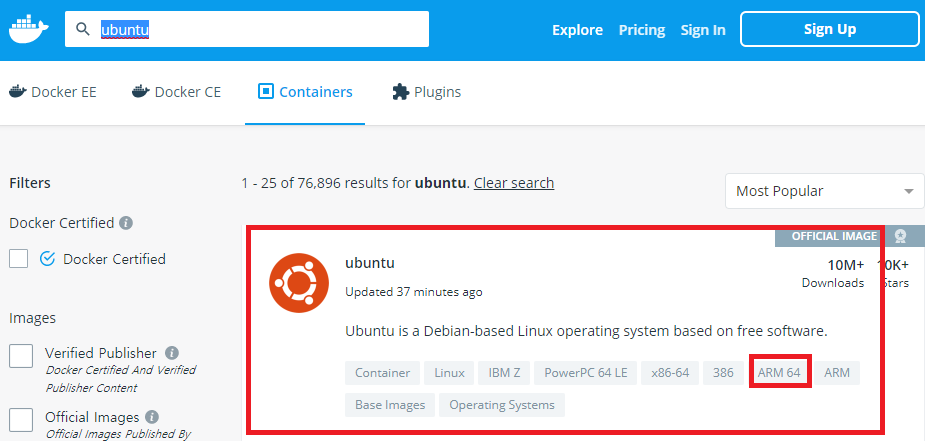Tick the Verified Publisher checkbox
This screenshot has width=925, height=441.
pyautogui.click(x=21, y=356)
